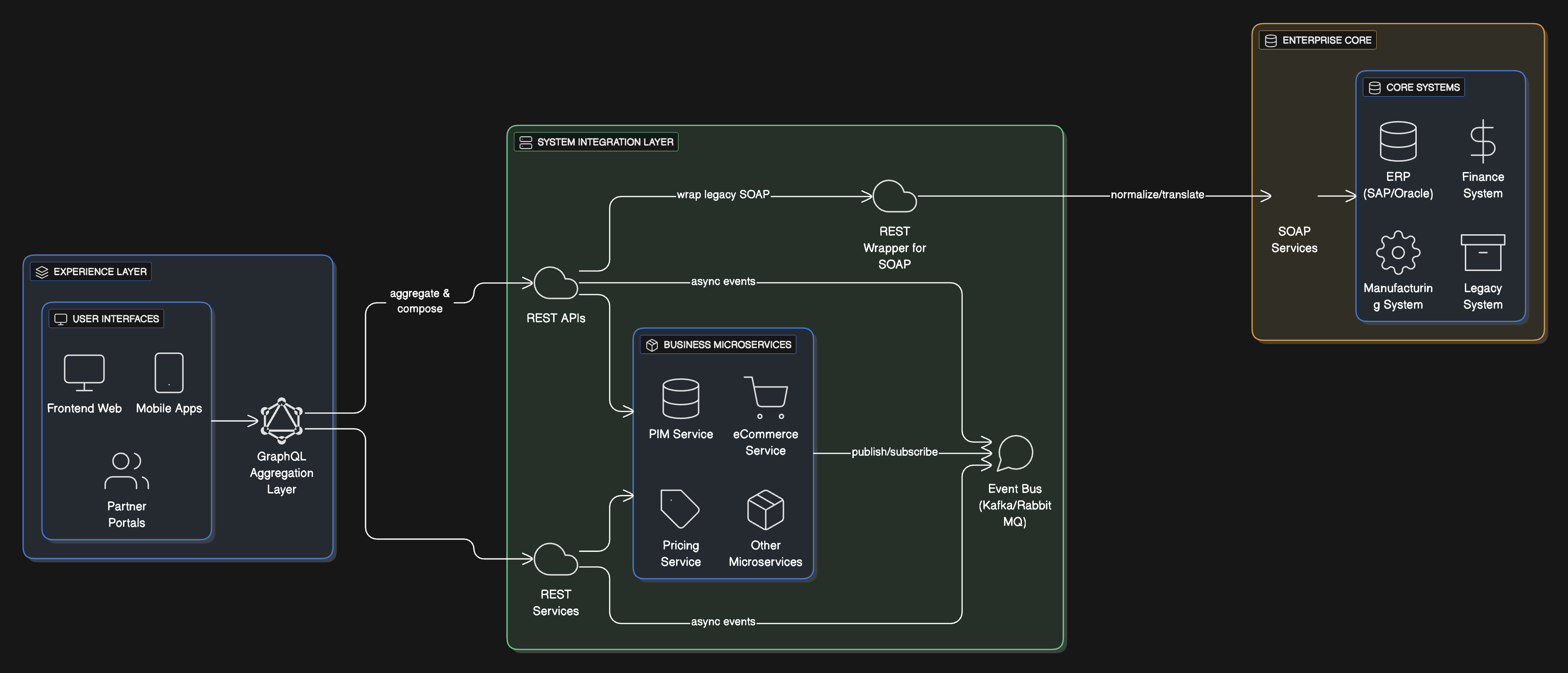Select the CORE SYSTEMS group title
This screenshot has height=673, width=1568.
1422,88
